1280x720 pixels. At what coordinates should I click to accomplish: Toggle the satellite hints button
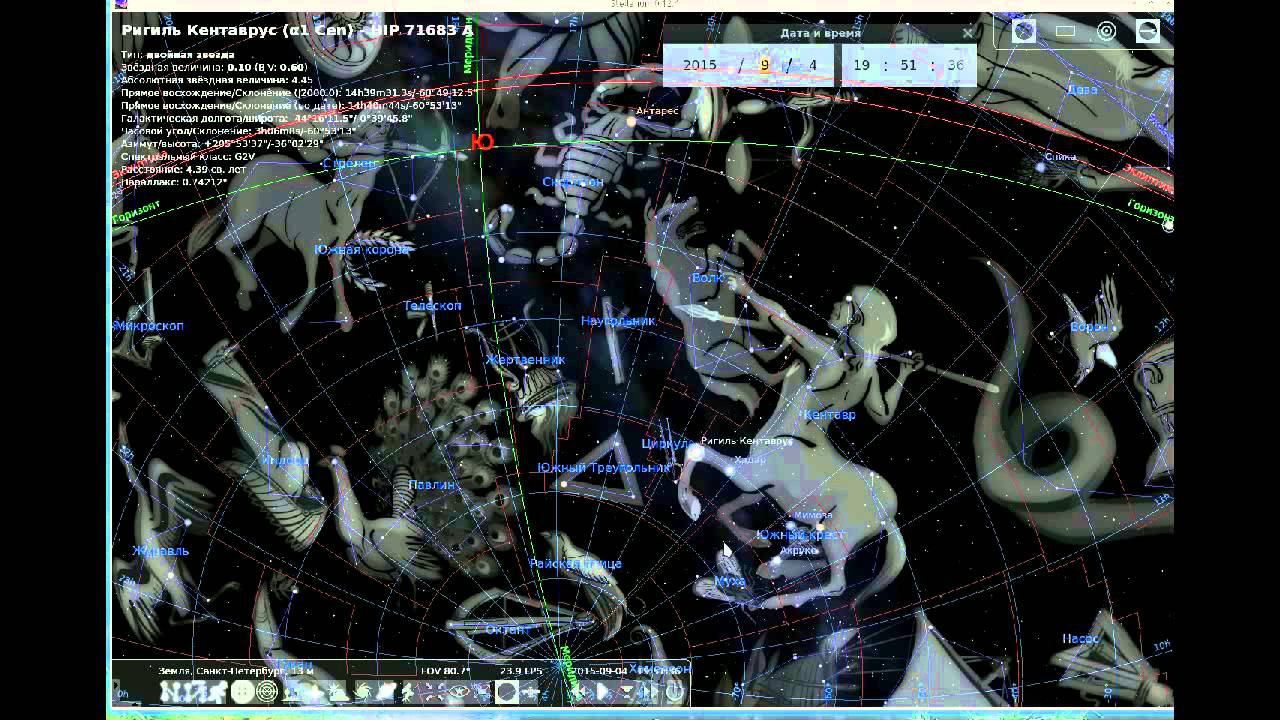point(530,691)
